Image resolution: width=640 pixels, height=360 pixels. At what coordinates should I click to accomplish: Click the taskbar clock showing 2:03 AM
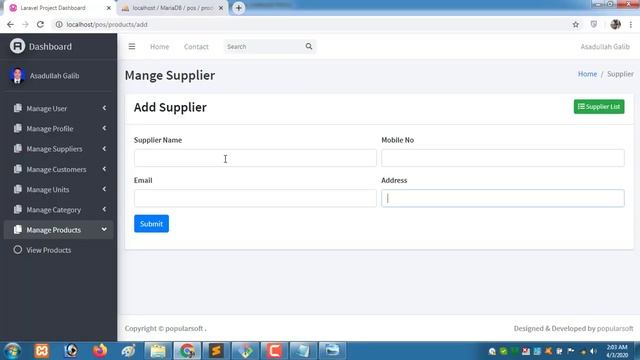click(x=617, y=351)
